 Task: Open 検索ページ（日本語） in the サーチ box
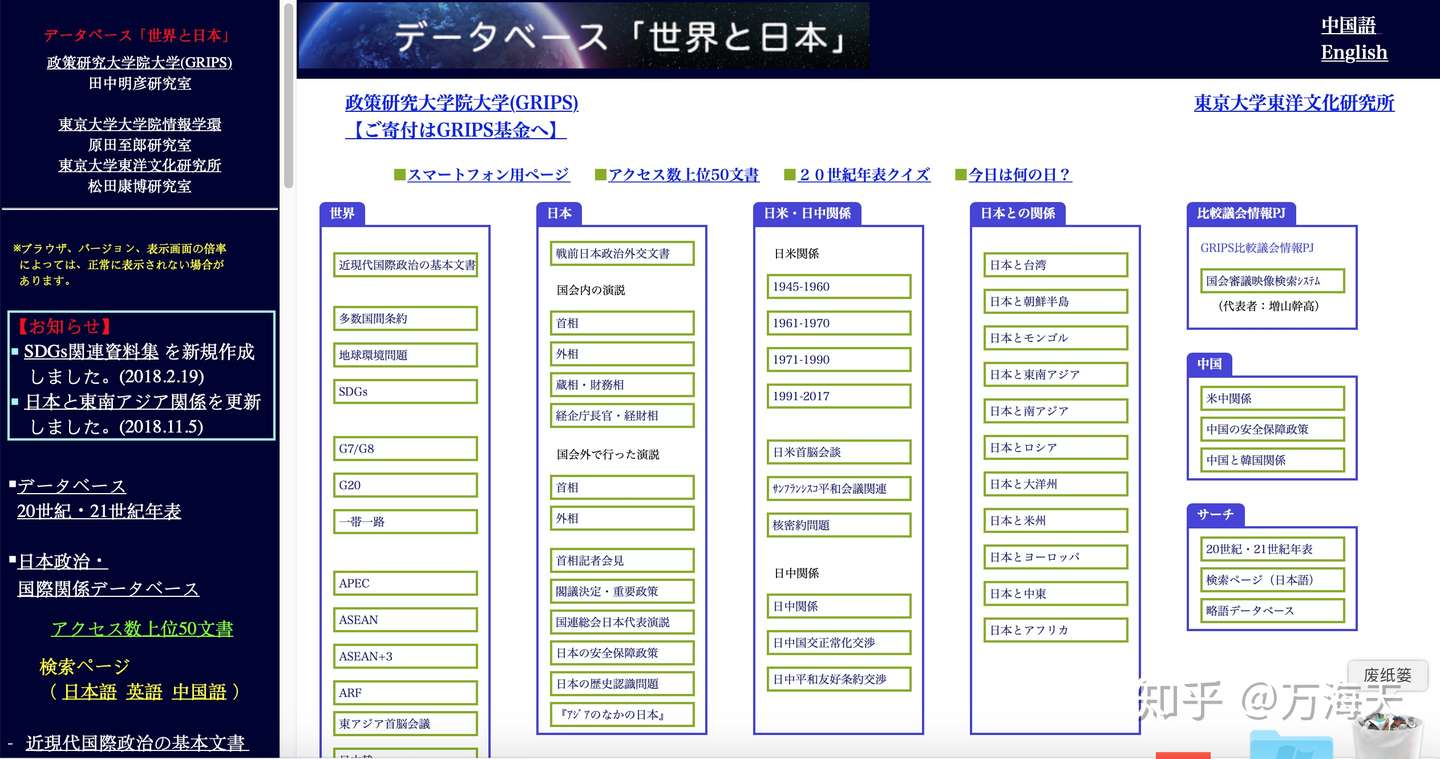pyautogui.click(x=1273, y=580)
